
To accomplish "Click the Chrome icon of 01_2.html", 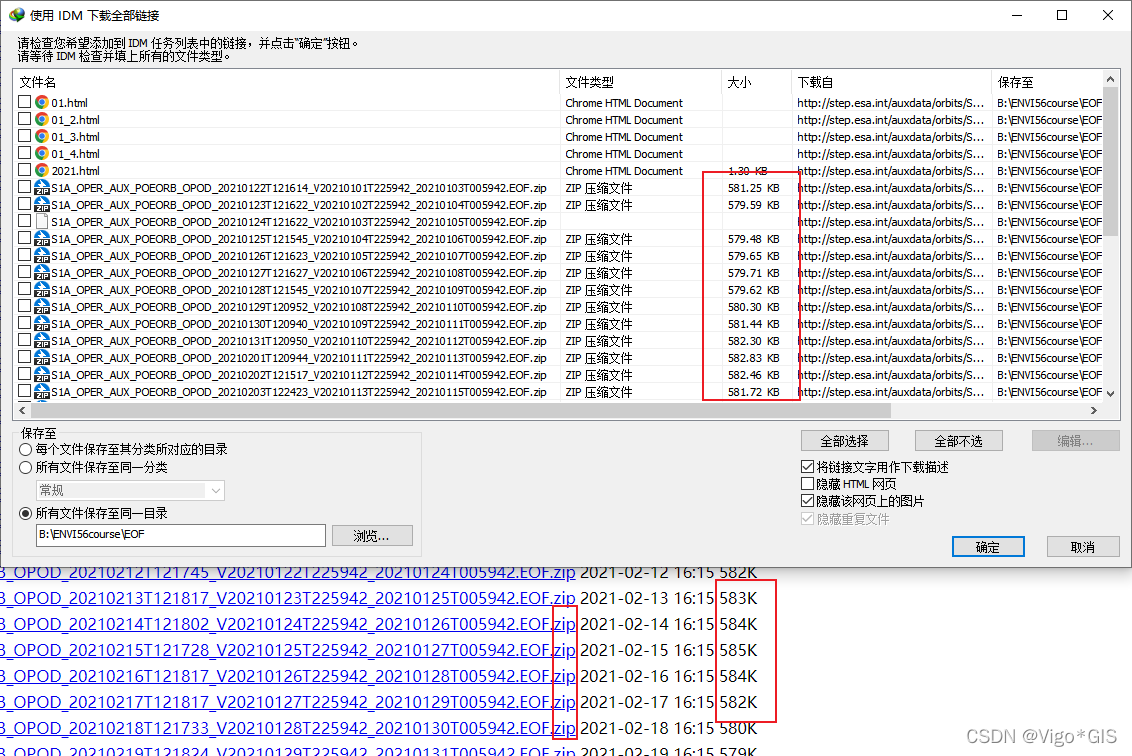I will point(42,119).
